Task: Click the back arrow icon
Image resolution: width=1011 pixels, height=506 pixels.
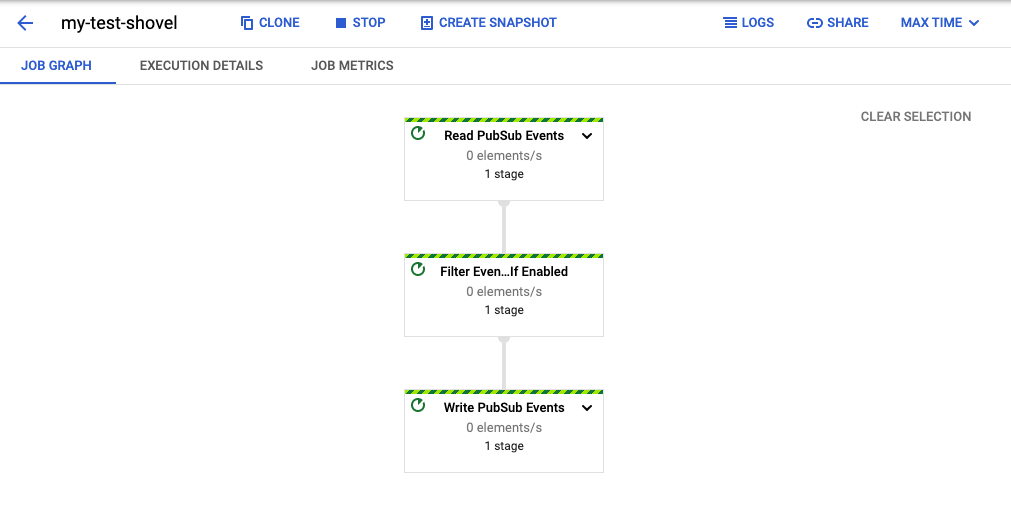Action: click(x=25, y=23)
